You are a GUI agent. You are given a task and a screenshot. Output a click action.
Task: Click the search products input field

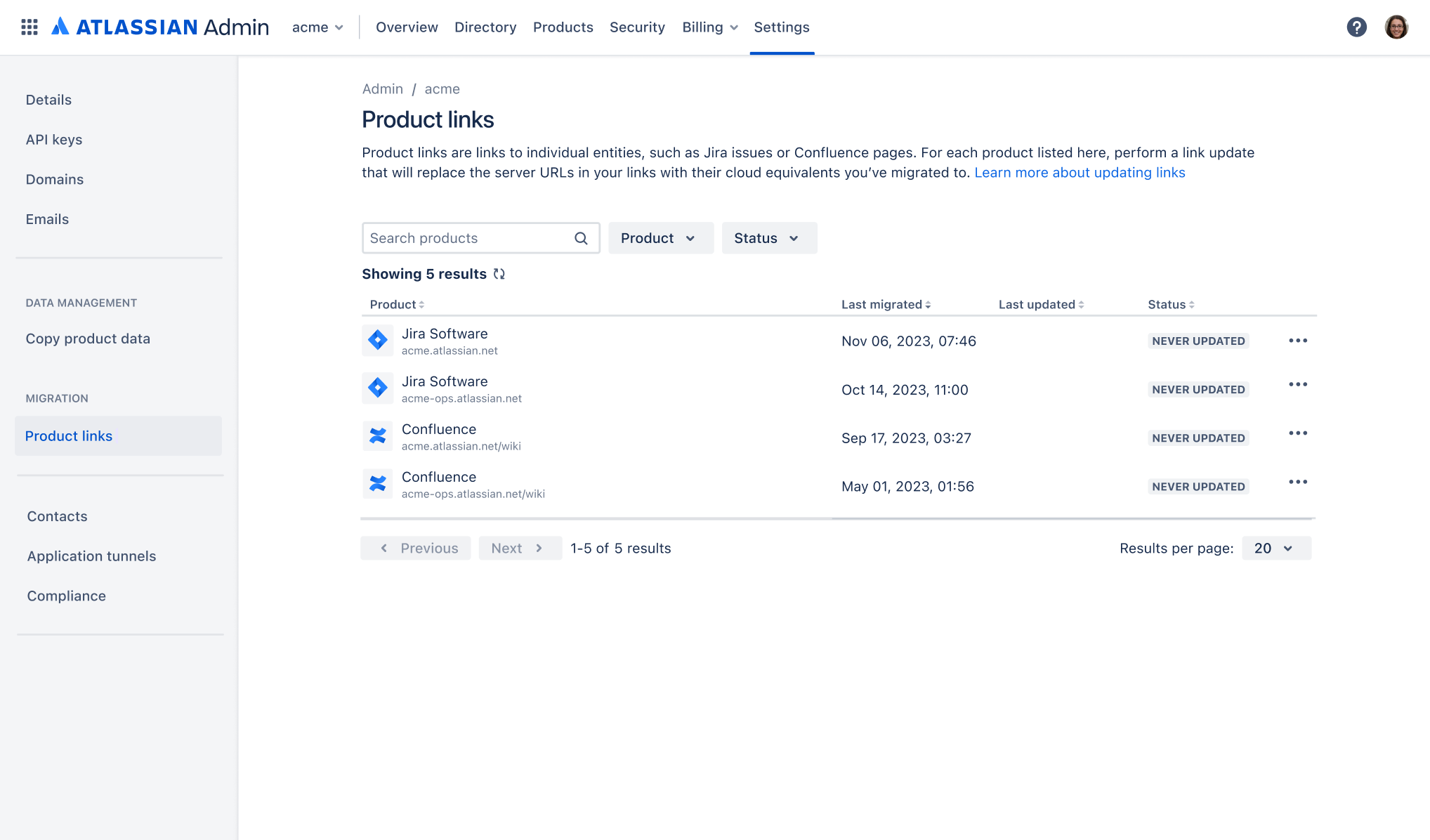[481, 238]
